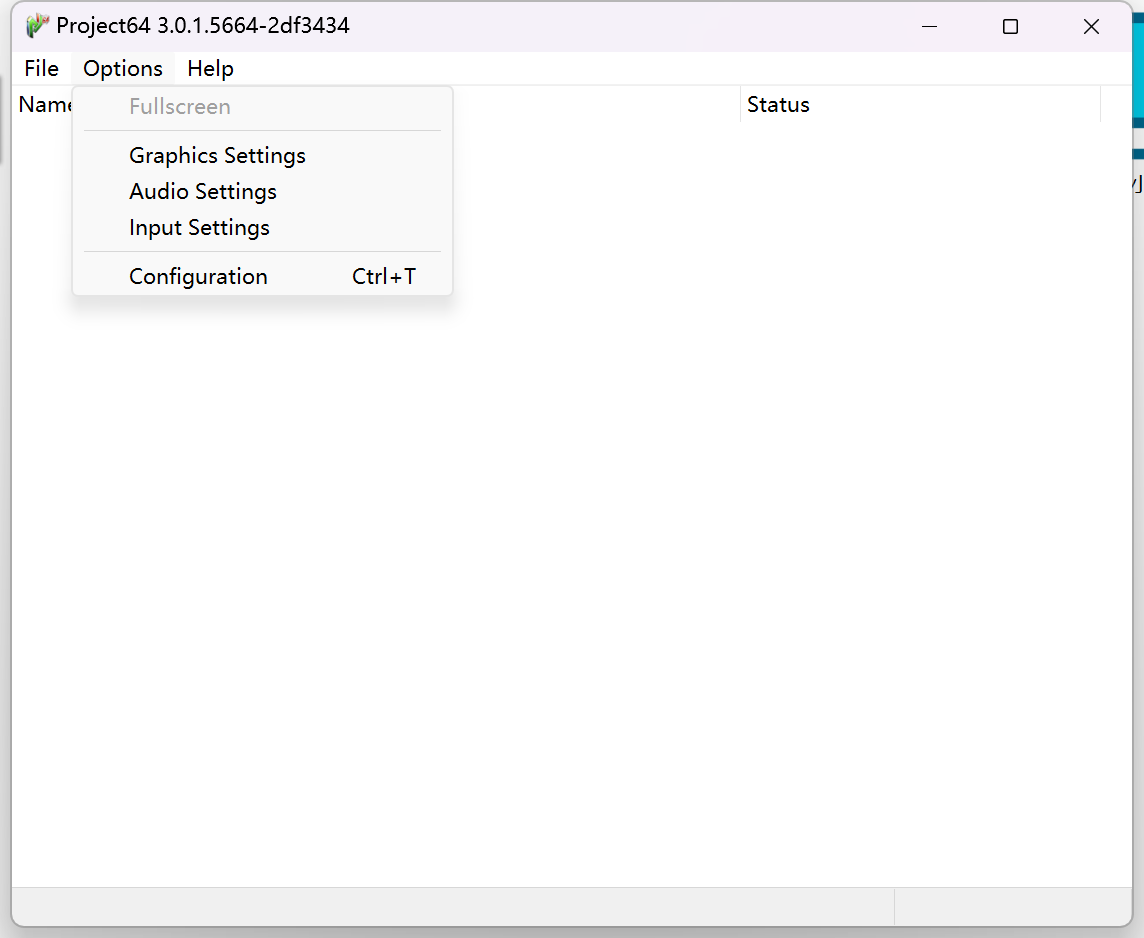Screen dimensions: 1144x938
Task: Close the open Options menu
Action: point(123,69)
